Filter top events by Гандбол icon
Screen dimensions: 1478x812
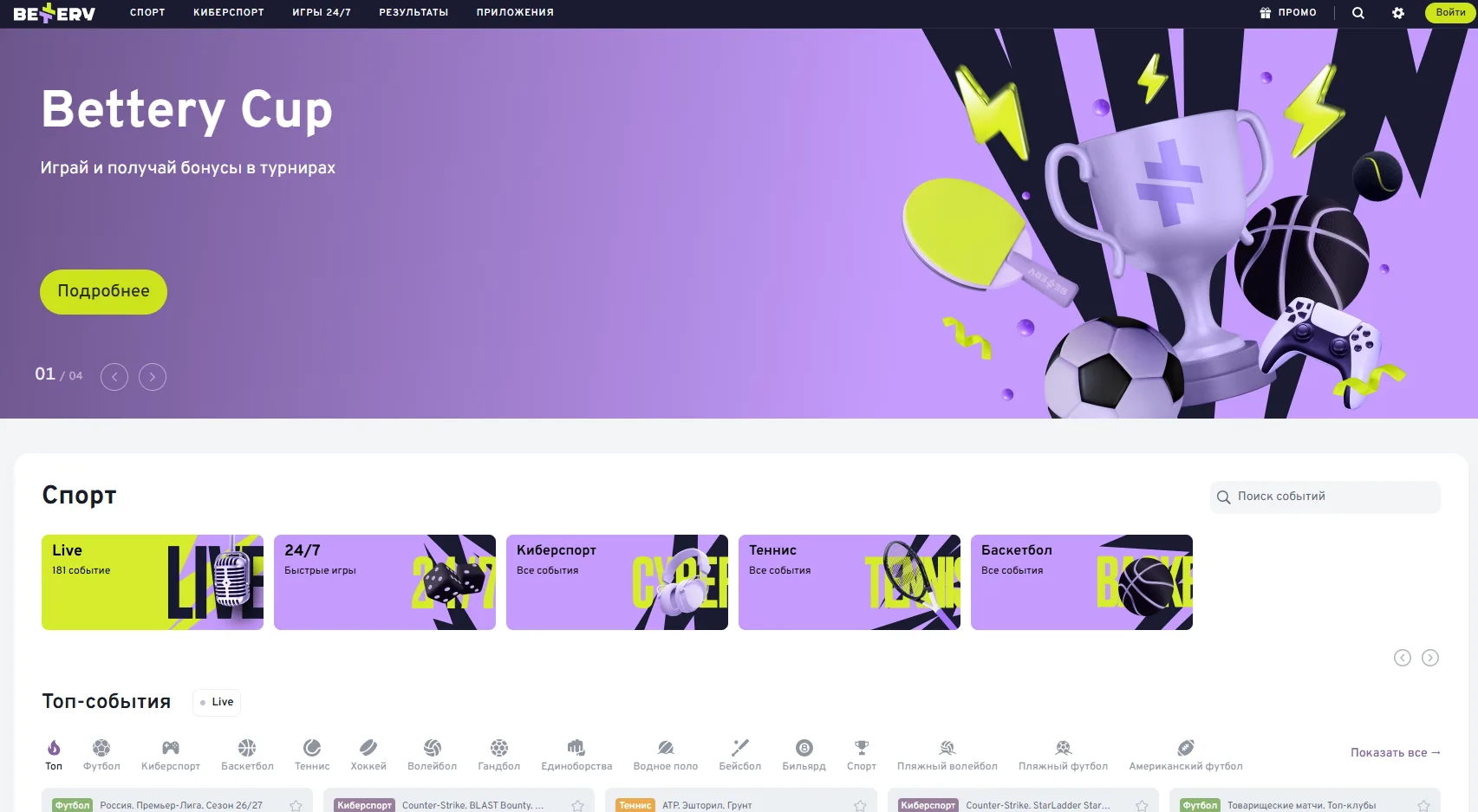[499, 748]
